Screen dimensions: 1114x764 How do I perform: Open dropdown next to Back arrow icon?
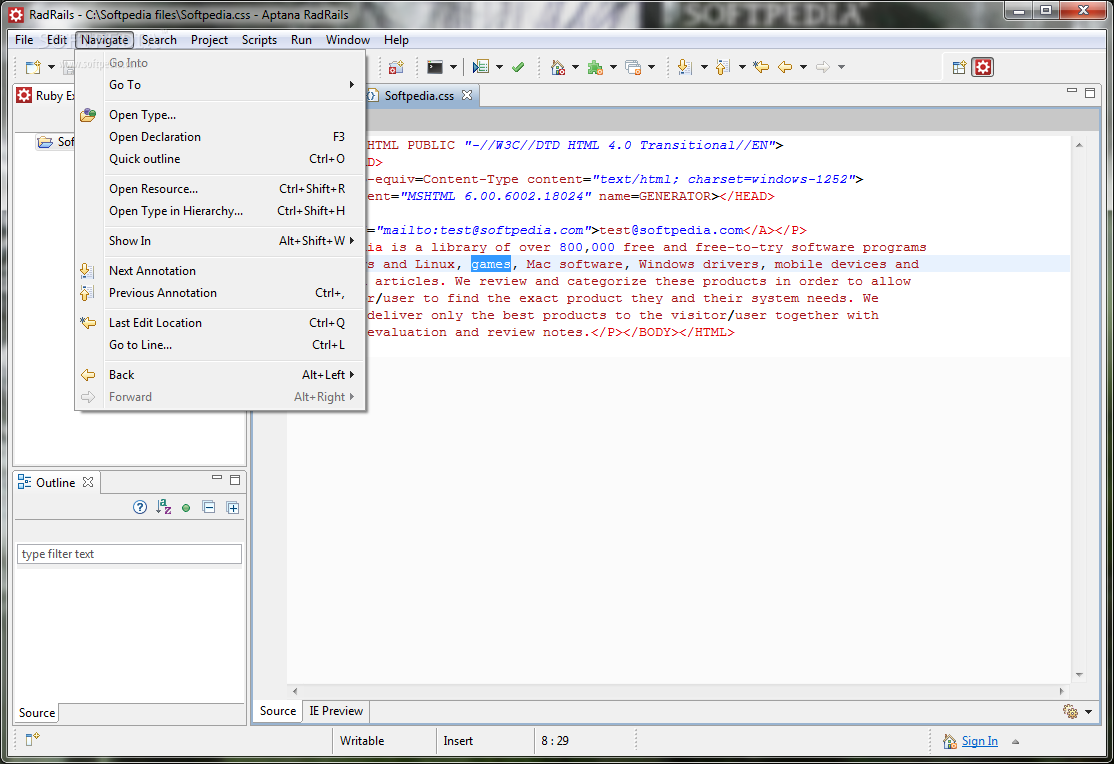coord(804,68)
